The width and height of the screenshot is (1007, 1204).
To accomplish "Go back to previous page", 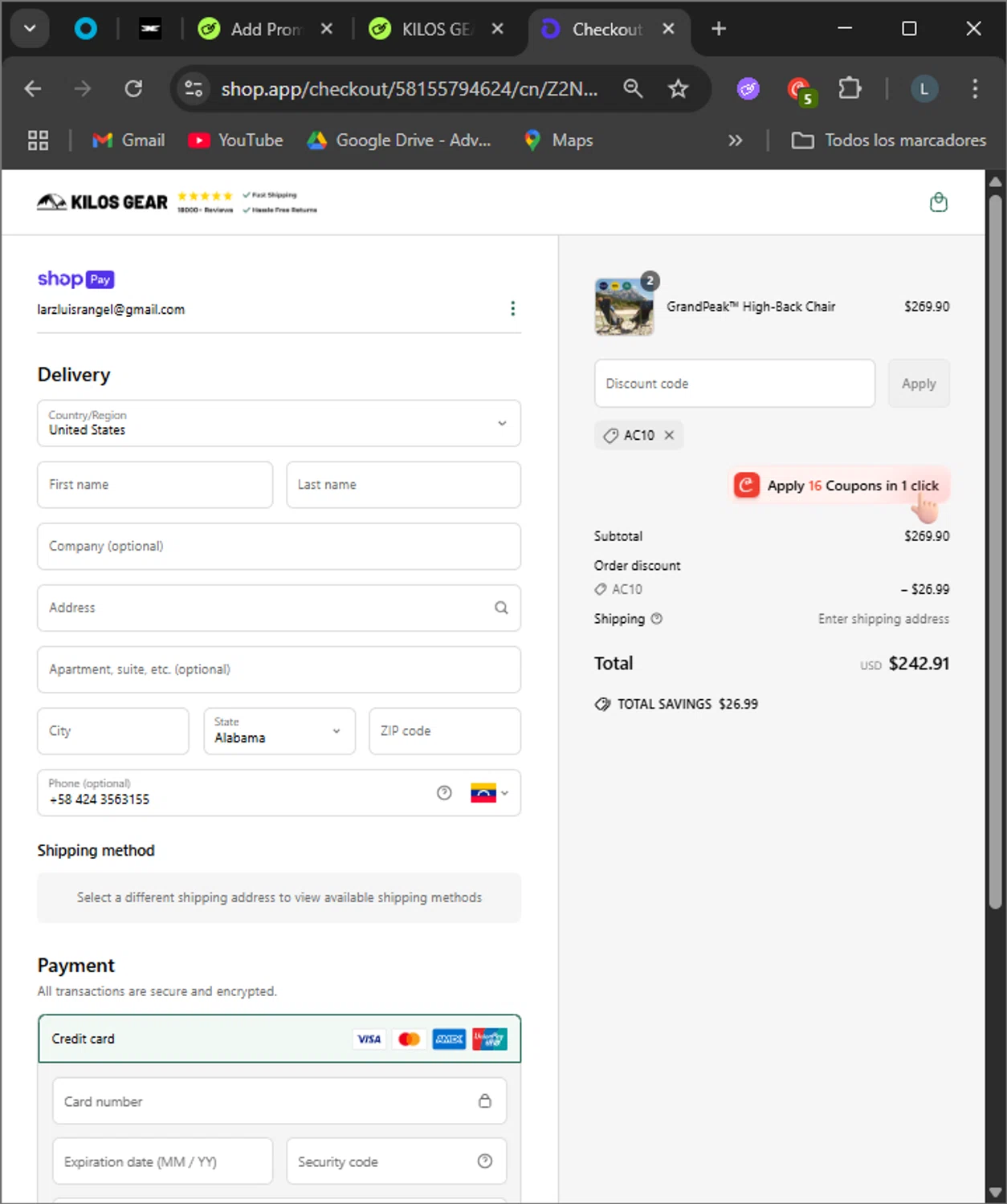I will [33, 89].
